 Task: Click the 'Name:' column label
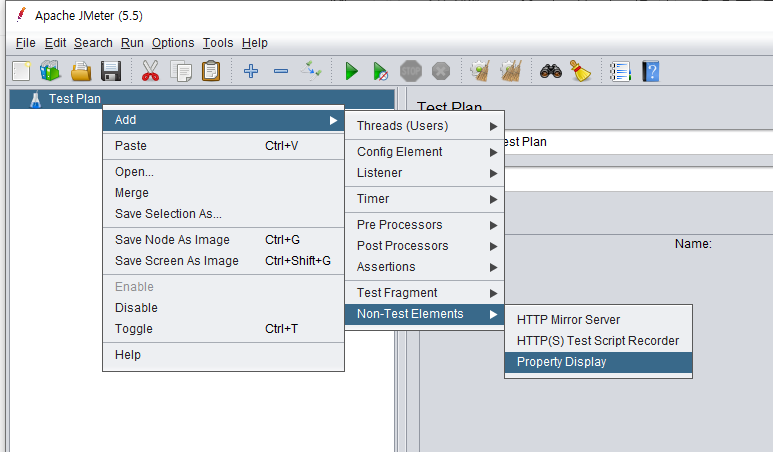coord(693,243)
